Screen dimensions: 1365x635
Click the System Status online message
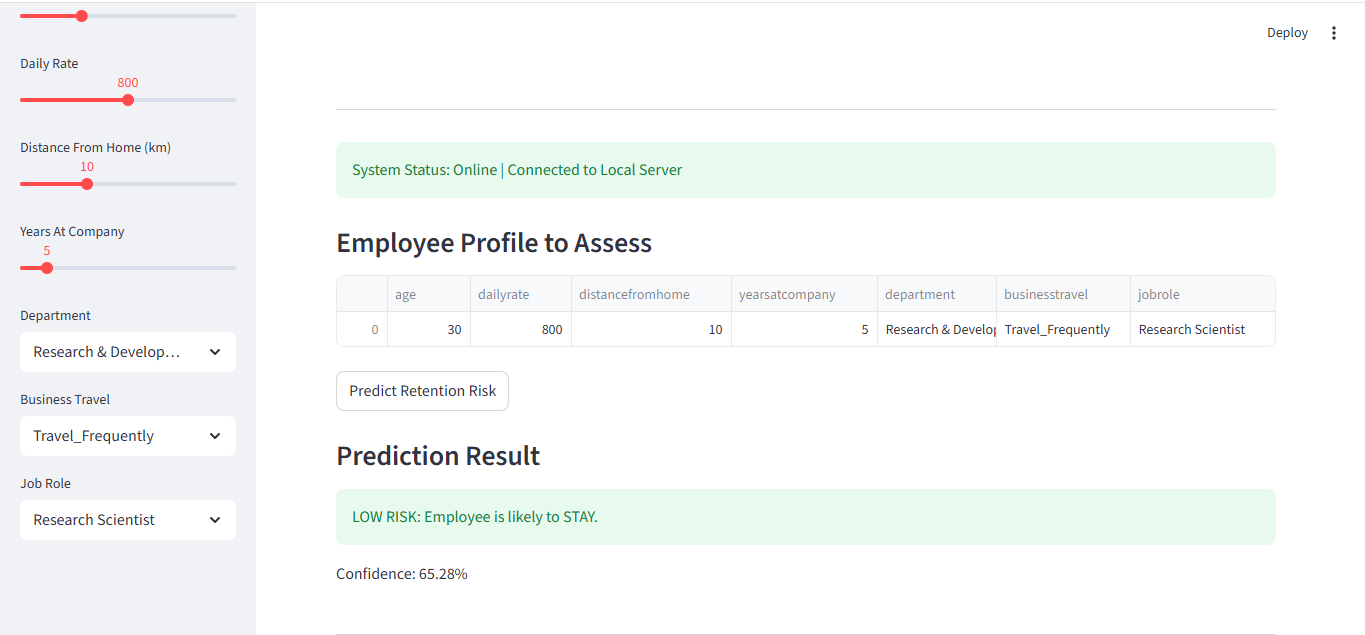806,170
